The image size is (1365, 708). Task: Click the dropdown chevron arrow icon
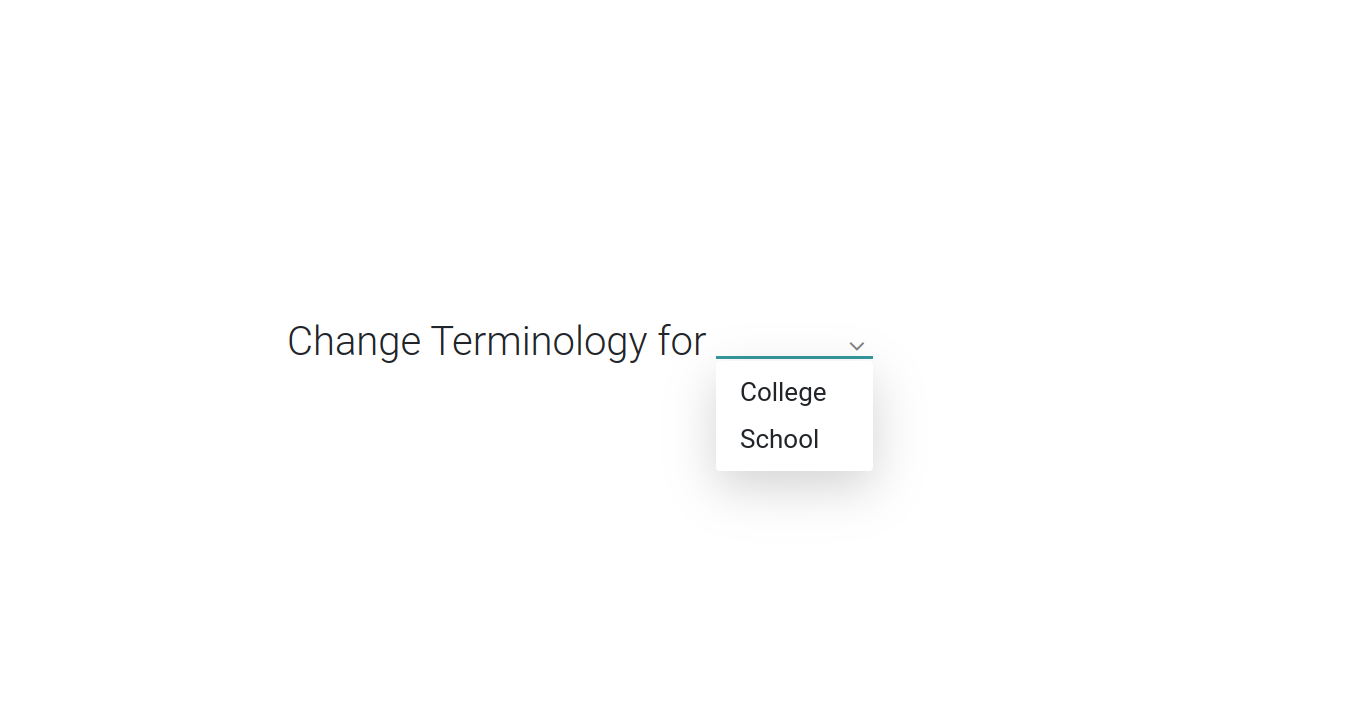[x=856, y=346]
